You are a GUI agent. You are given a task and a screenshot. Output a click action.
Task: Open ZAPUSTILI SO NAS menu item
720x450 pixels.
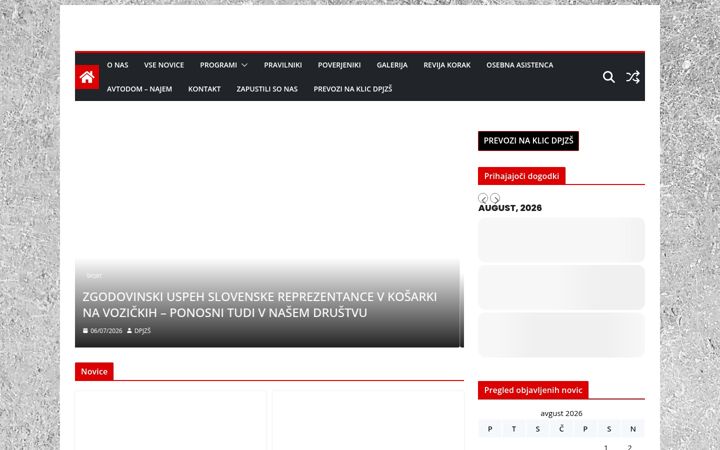tap(267, 89)
